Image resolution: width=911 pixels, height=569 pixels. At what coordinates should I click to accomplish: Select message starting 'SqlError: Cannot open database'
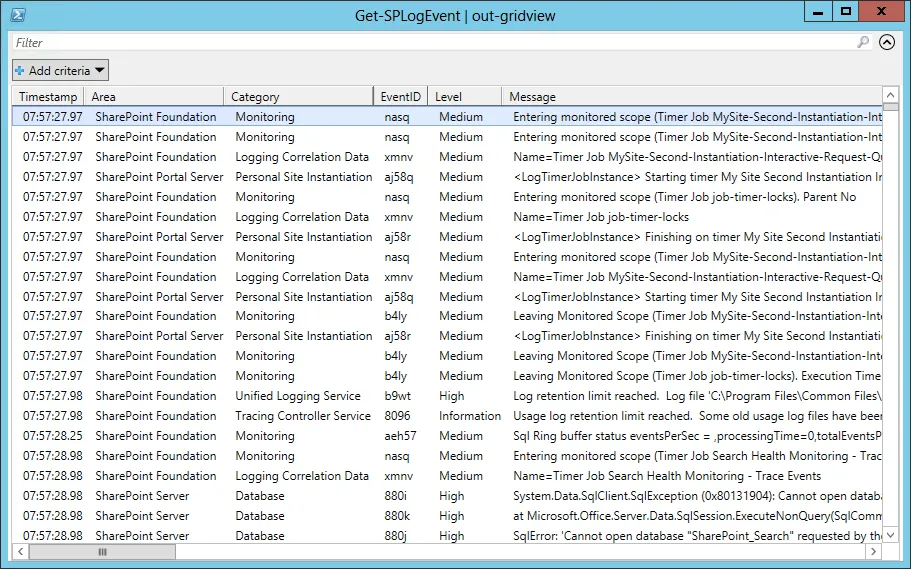pyautogui.click(x=697, y=536)
